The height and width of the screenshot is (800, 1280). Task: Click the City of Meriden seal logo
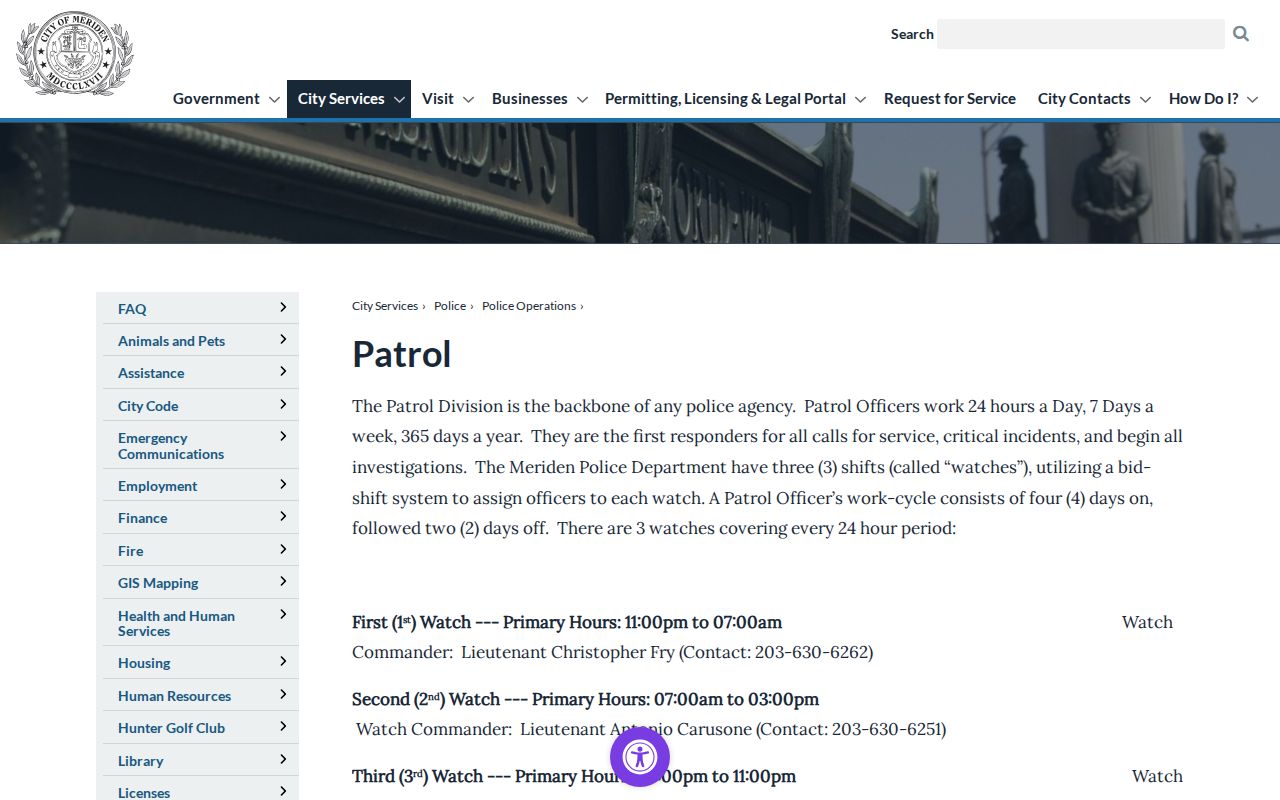point(75,53)
